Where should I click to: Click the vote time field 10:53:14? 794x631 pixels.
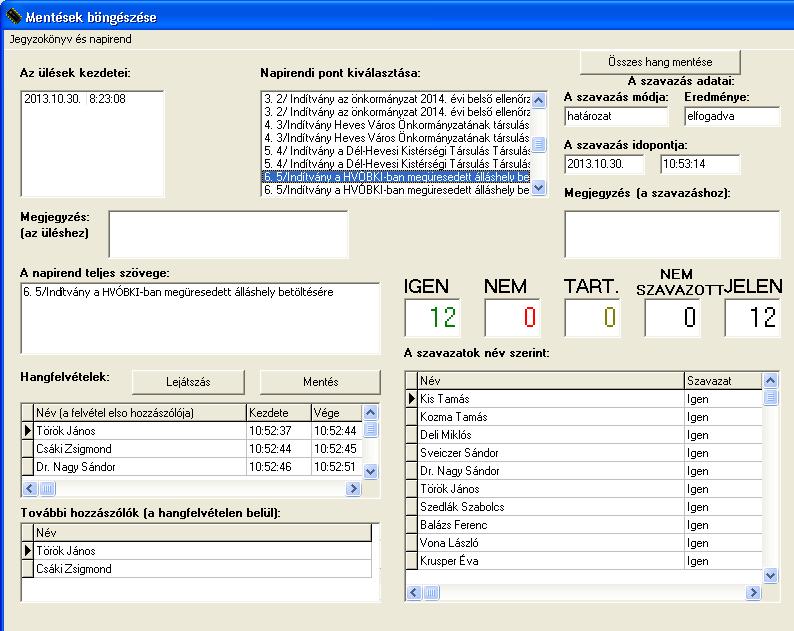click(x=700, y=164)
